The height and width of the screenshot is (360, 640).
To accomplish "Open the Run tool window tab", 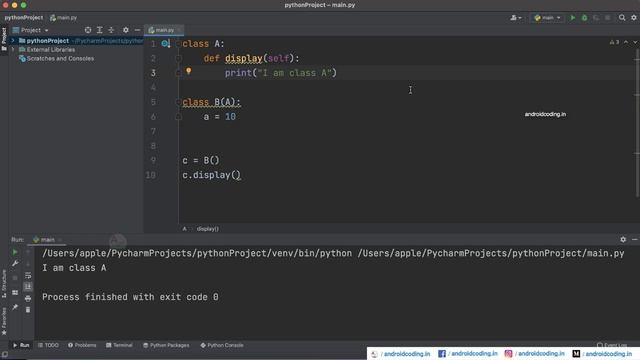I will pos(21,345).
